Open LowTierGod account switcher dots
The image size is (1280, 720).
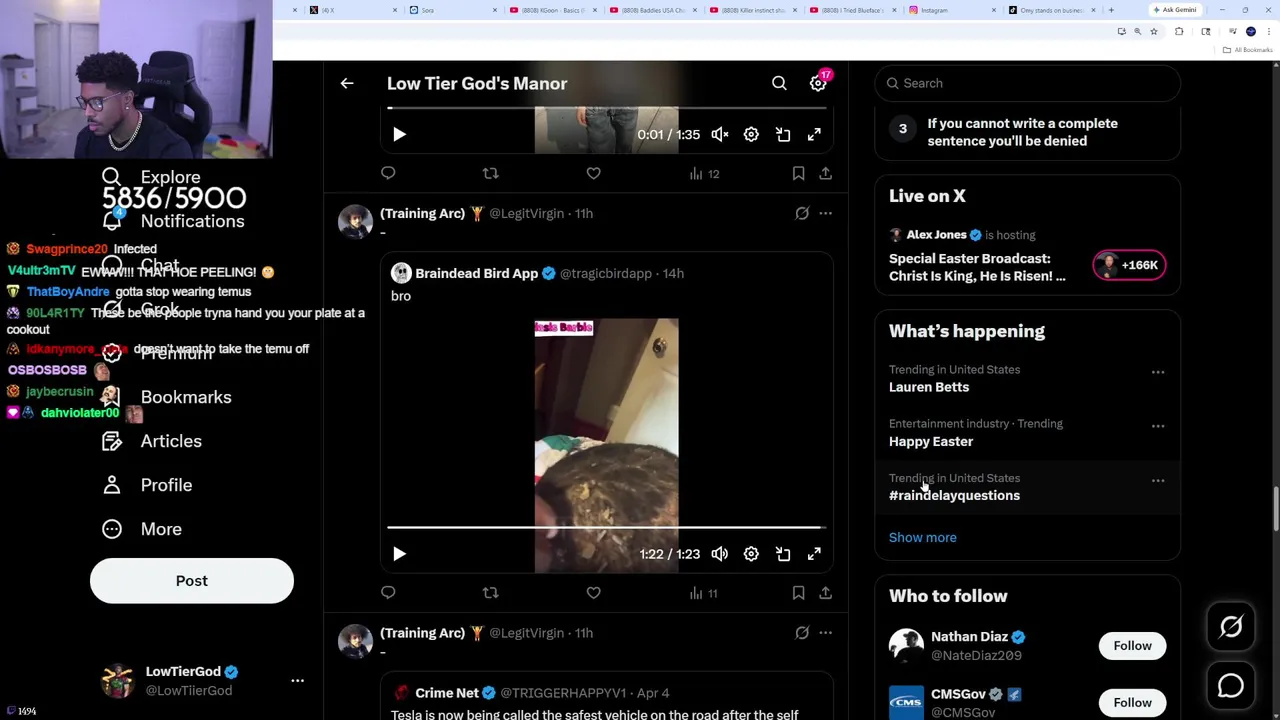(297, 681)
